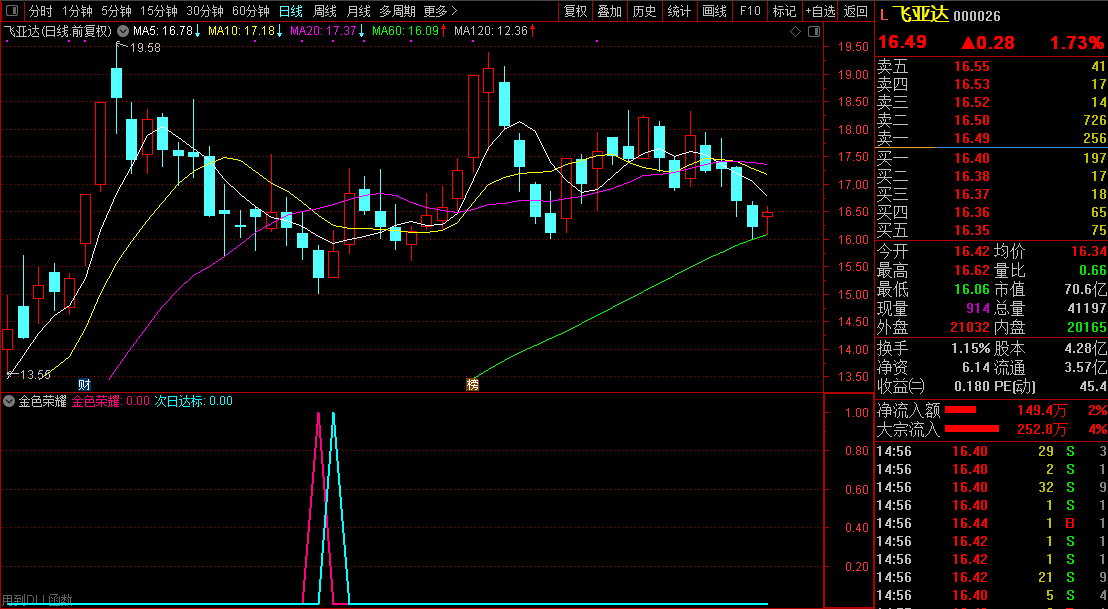Click the L margin-trading flag icon
The height and width of the screenshot is (609, 1108).
[883, 15]
